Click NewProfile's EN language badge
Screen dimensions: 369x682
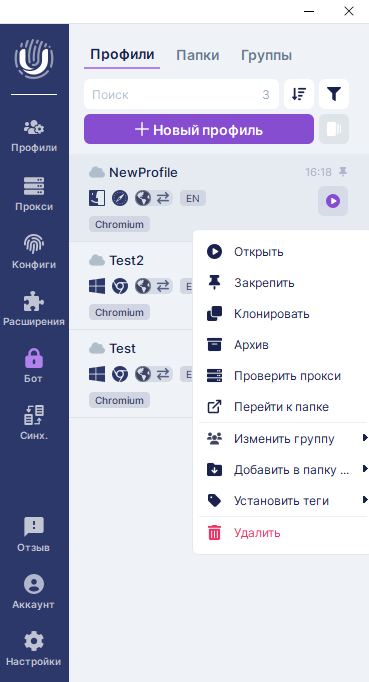pos(193,198)
